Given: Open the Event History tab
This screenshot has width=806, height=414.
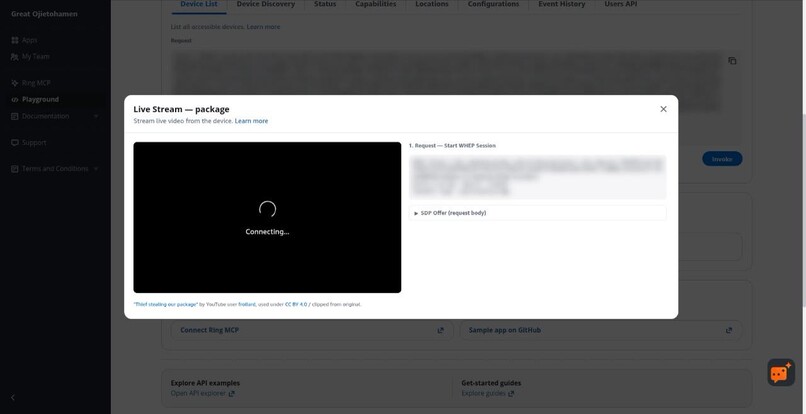Looking at the screenshot, I should coord(562,5).
